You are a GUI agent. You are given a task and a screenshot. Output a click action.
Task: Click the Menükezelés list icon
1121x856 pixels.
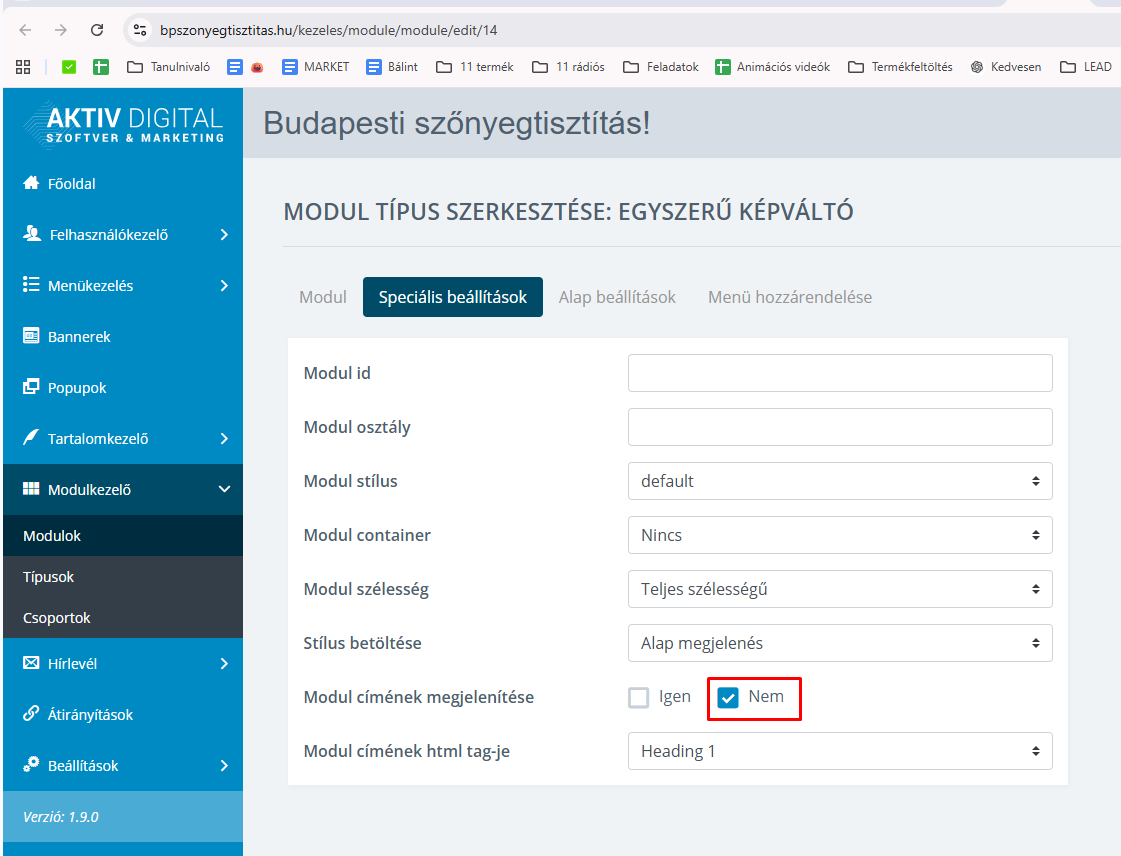point(31,285)
